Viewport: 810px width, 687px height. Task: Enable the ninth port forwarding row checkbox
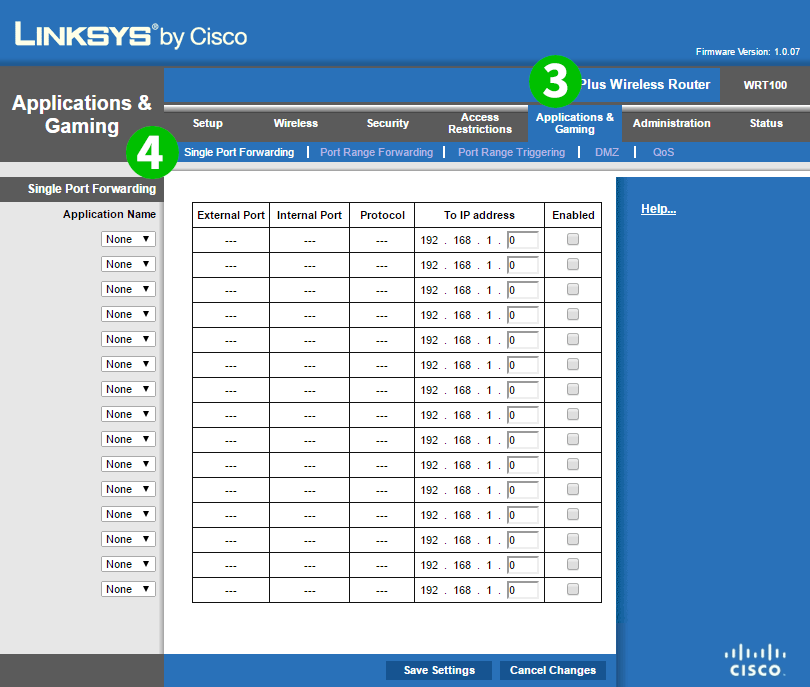tap(573, 439)
